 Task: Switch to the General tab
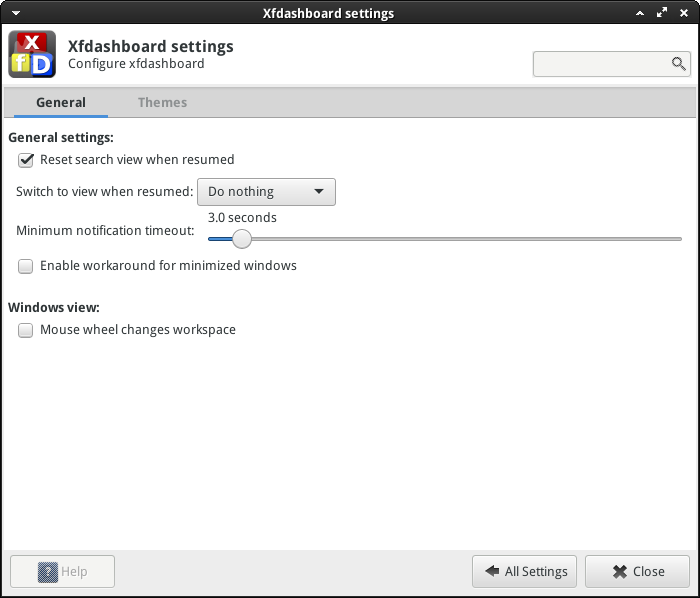coord(61,103)
